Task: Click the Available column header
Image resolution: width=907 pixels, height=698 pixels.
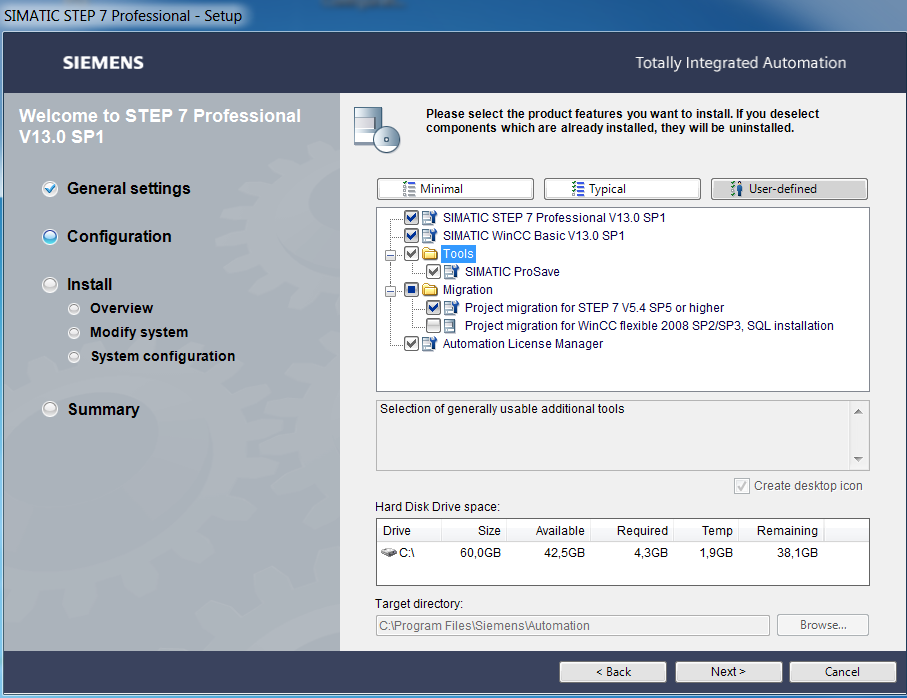Action: point(548,531)
